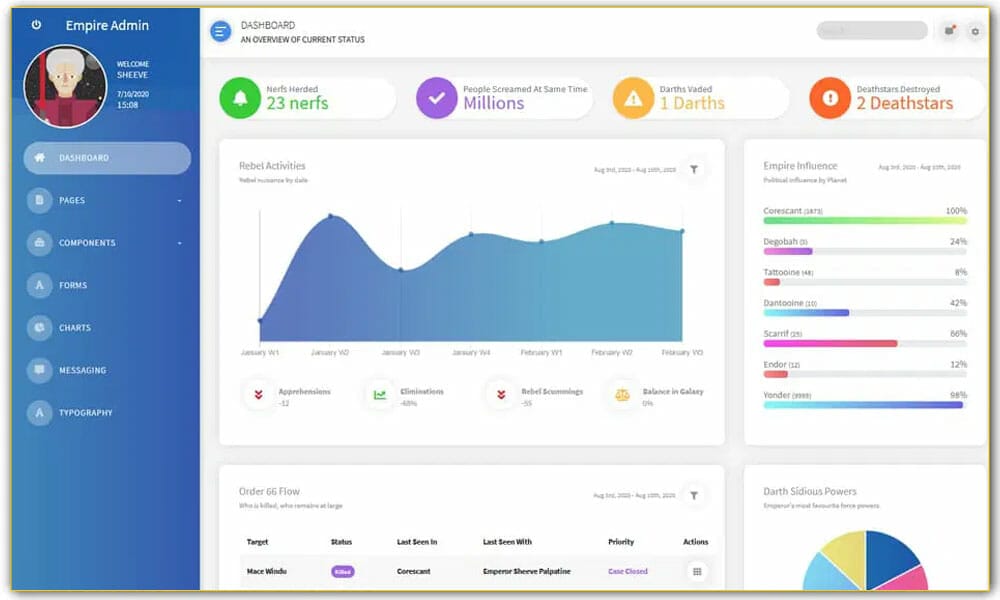Screen dimensions: 1000x600
Task: Click the yellow warning icon on Darths Vaded
Action: tap(633, 98)
